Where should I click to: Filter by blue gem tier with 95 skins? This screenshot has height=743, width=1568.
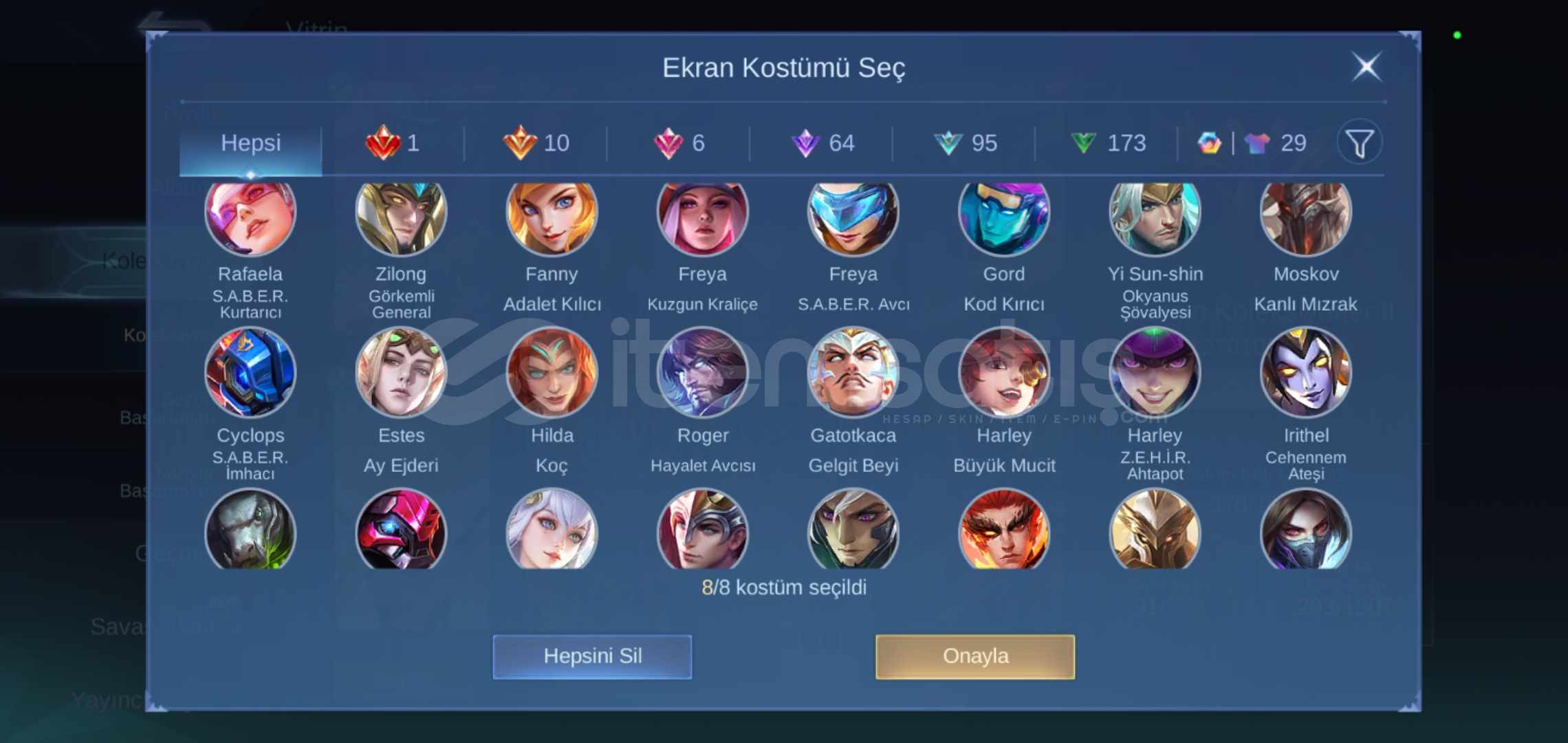[x=965, y=143]
